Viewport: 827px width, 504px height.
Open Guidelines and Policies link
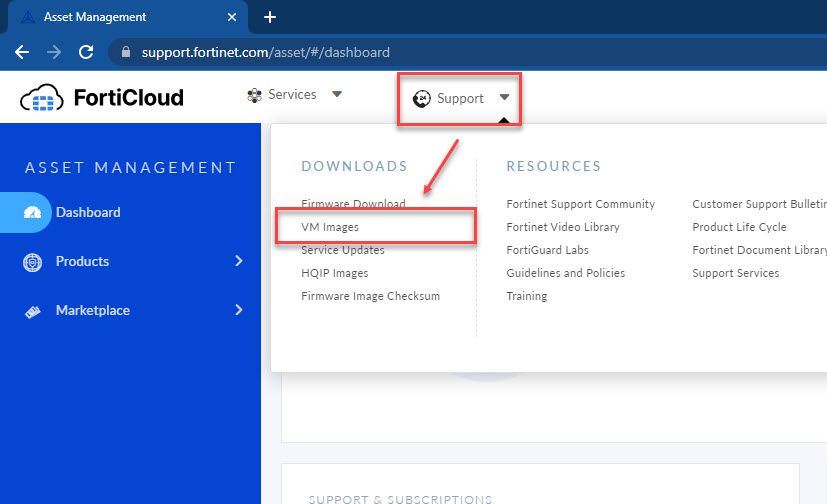pos(565,273)
